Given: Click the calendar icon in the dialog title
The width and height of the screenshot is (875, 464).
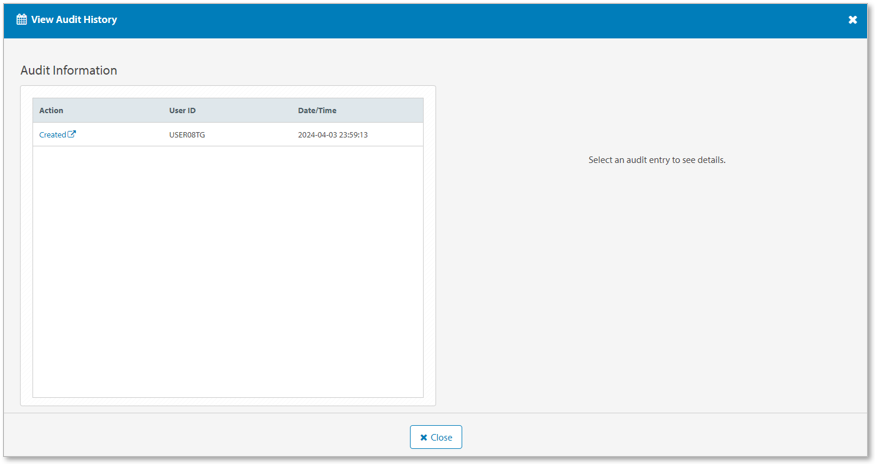Looking at the screenshot, I should pos(21,20).
